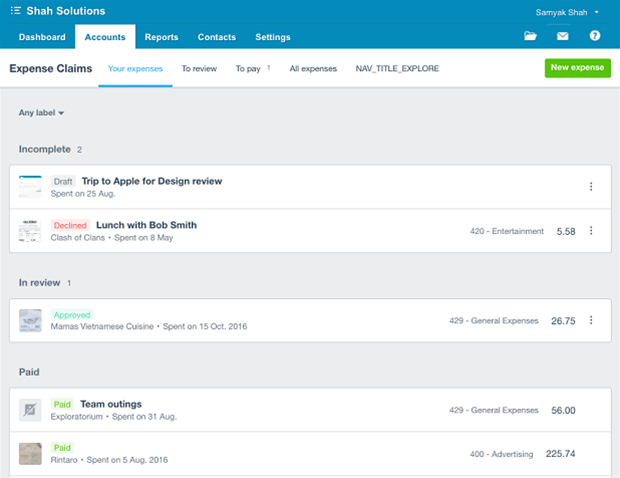Open the help question mark icon

coord(595,36)
